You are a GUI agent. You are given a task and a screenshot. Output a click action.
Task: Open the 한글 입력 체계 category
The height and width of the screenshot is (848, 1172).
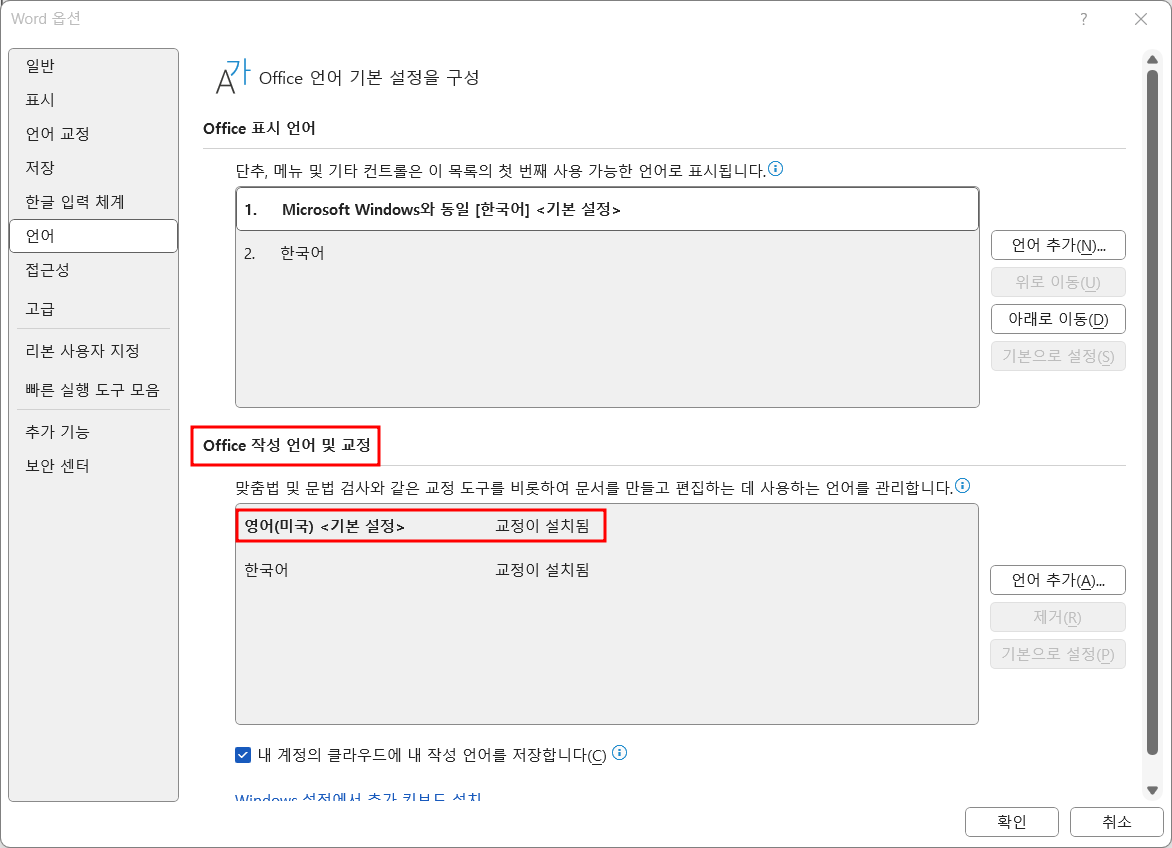coord(93,202)
